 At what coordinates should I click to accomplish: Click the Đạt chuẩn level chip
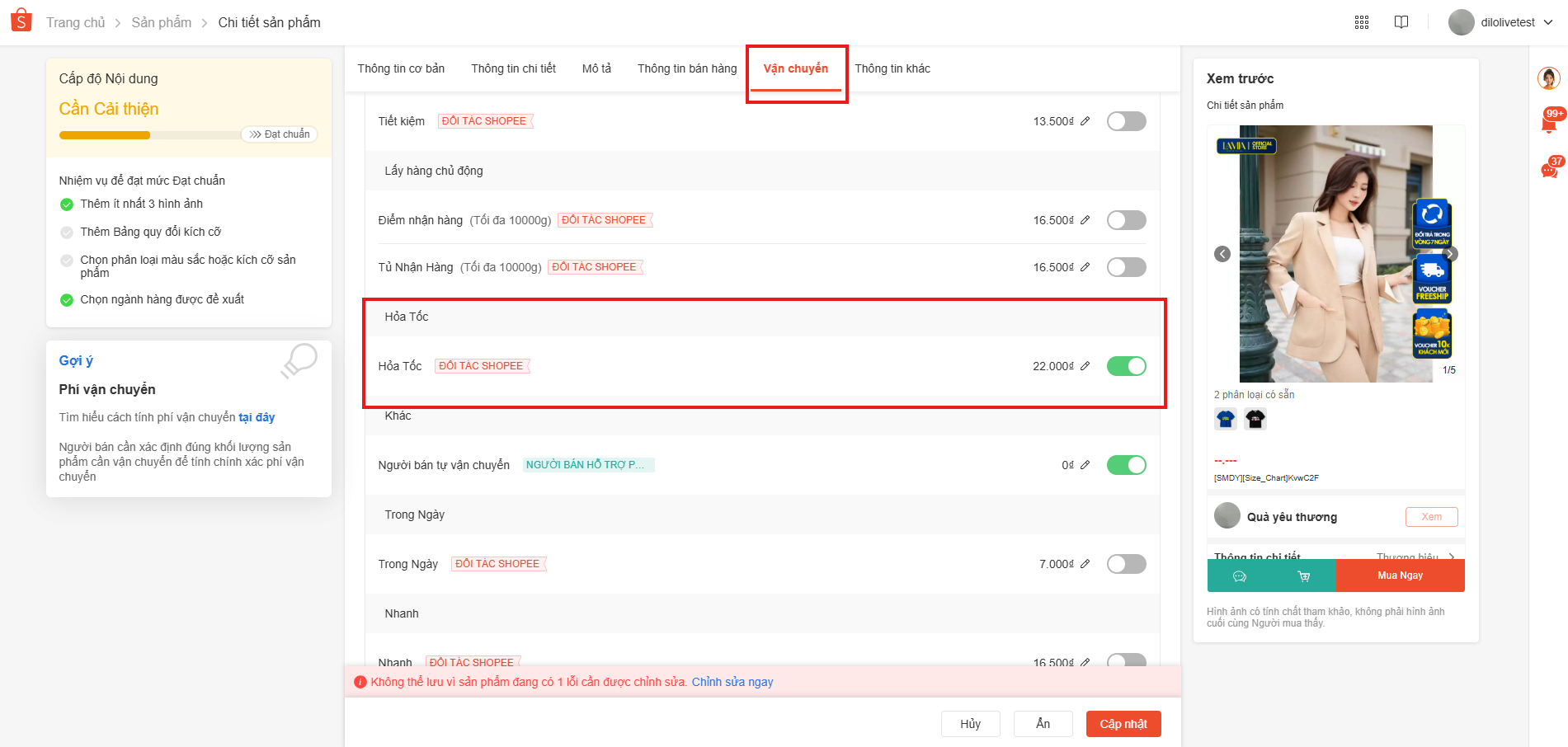point(279,134)
